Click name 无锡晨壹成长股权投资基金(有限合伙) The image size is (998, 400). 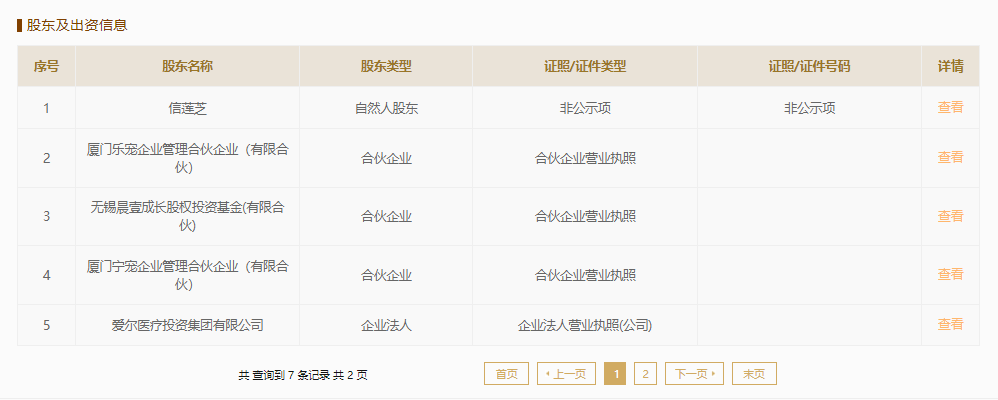(x=188, y=217)
